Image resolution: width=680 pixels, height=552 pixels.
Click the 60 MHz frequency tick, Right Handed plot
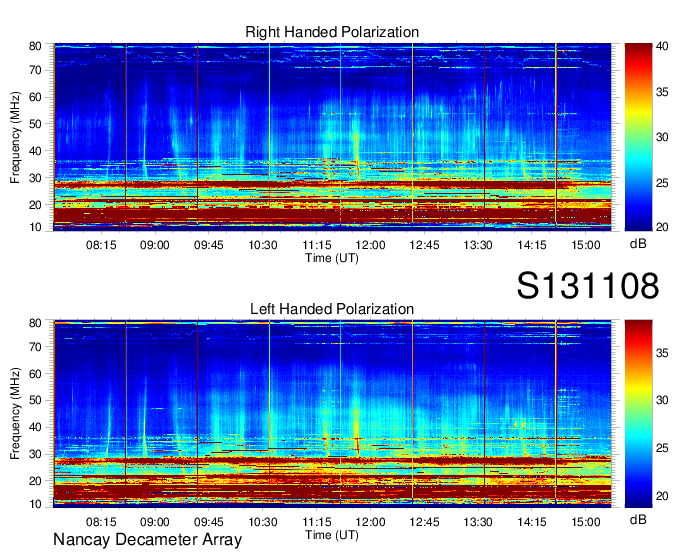[x=35, y=97]
